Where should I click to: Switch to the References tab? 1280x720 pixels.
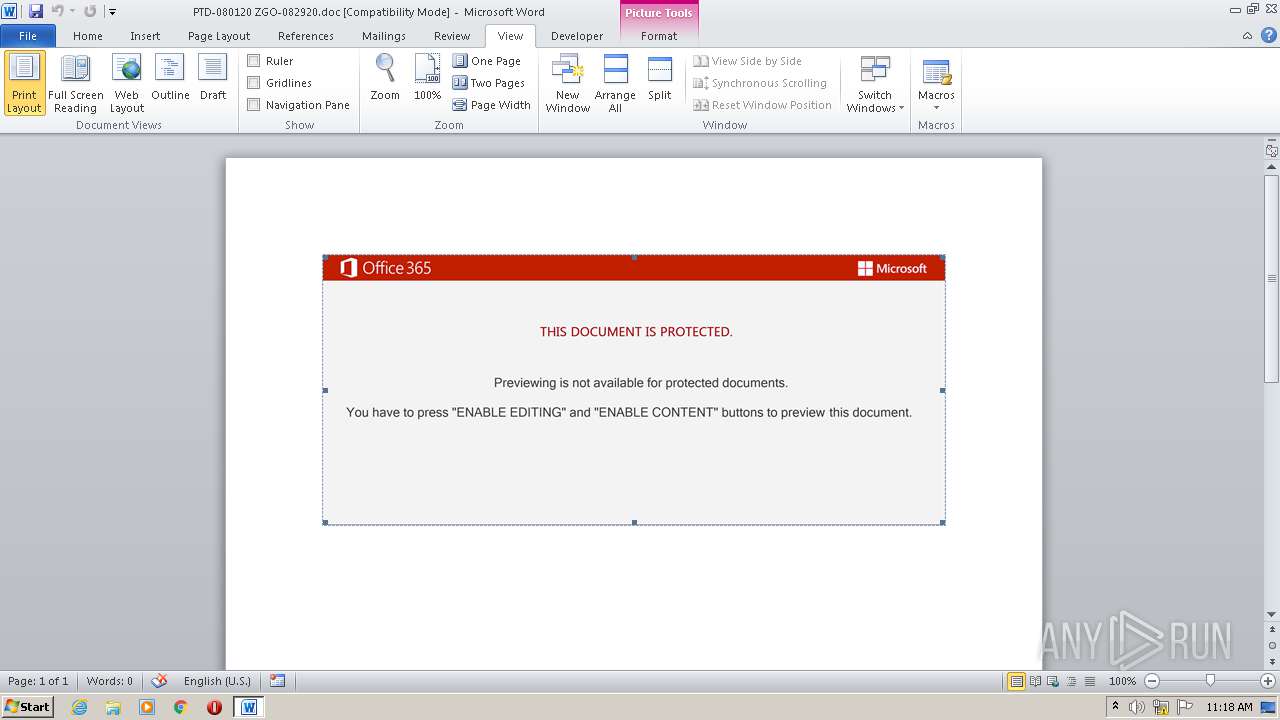306,36
